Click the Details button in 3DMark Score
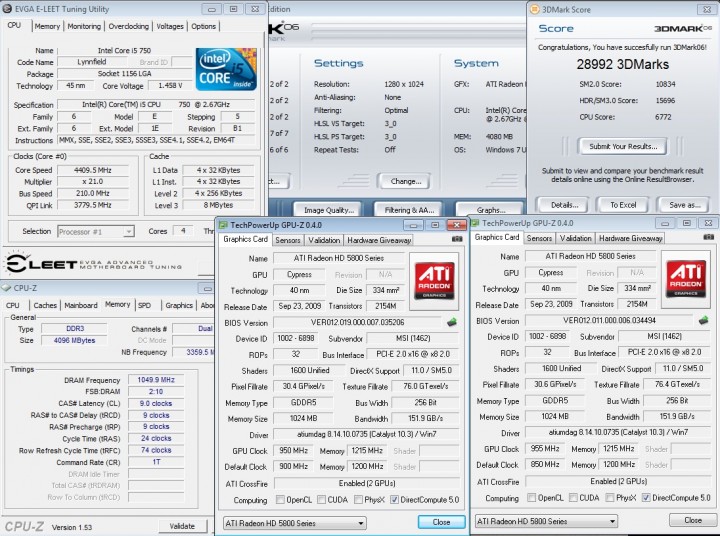This screenshot has height=536, width=720. (x=564, y=205)
